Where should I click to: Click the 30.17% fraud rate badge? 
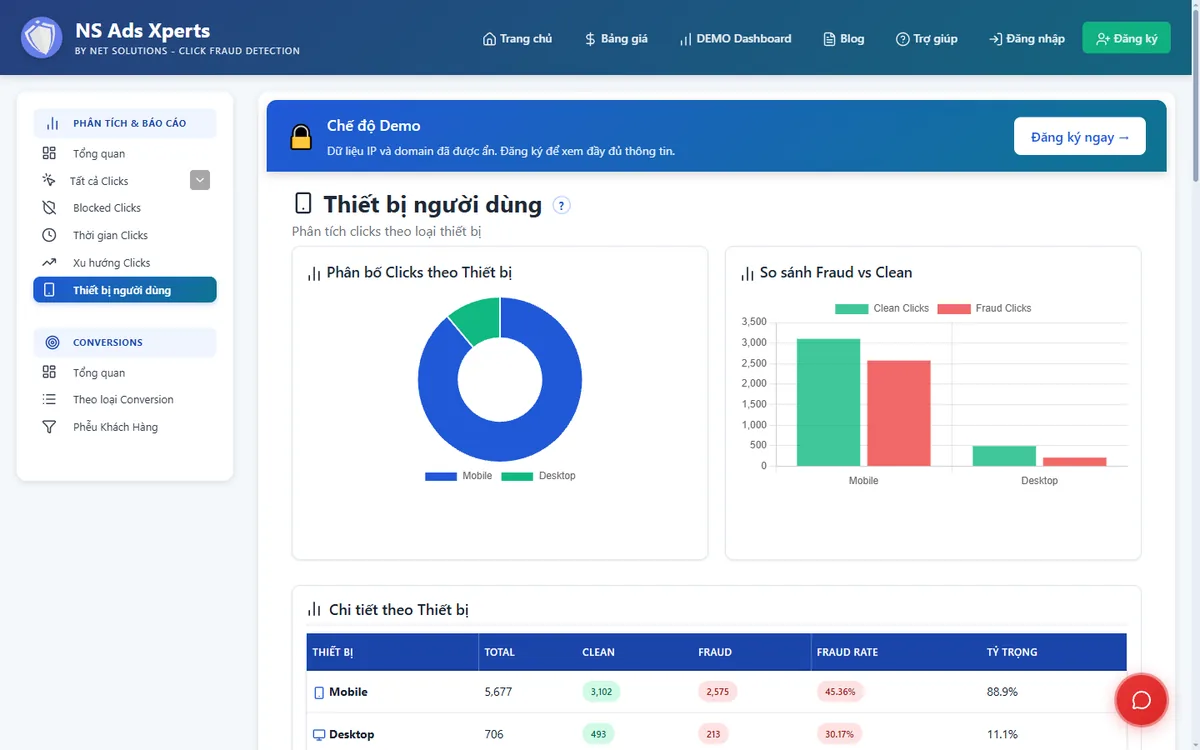[841, 734]
